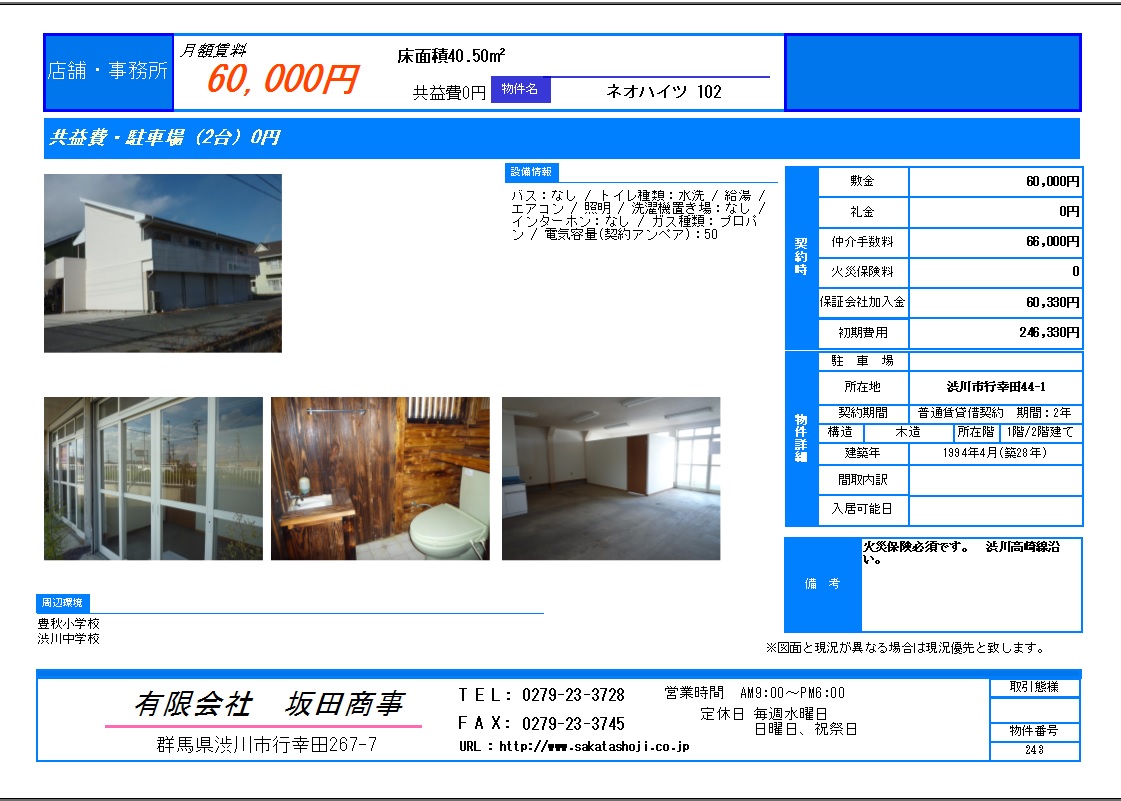Click the building exterior photo
This screenshot has width=1121, height=801.
point(162,263)
